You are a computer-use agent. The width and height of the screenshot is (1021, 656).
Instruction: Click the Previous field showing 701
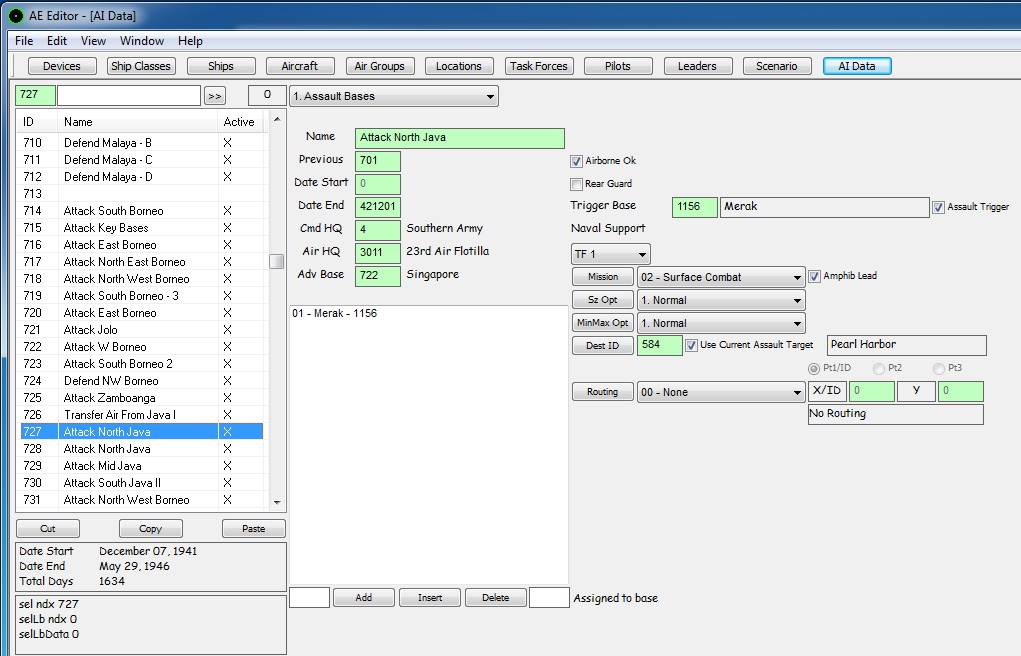point(378,161)
